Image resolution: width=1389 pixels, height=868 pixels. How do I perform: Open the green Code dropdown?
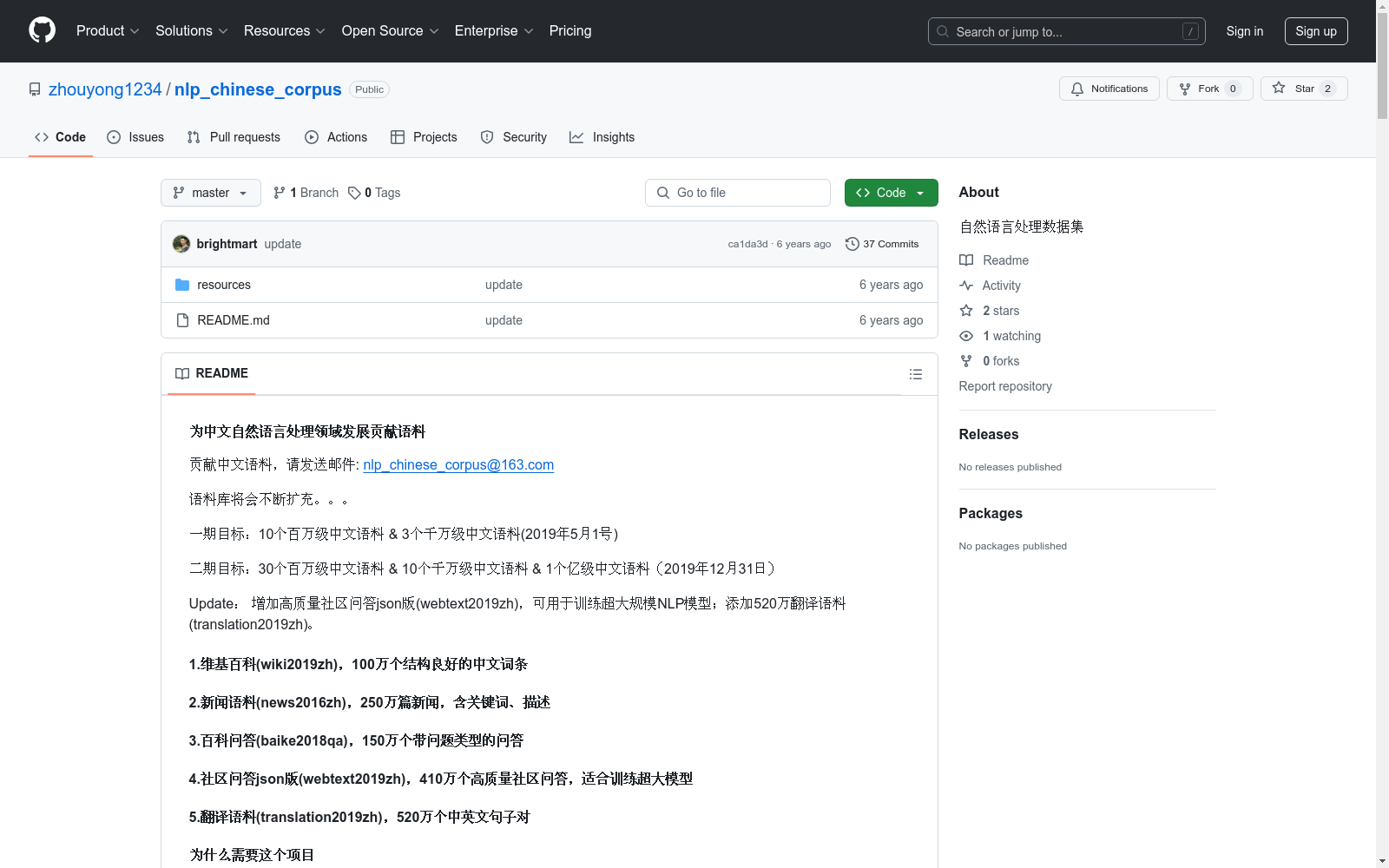[891, 193]
